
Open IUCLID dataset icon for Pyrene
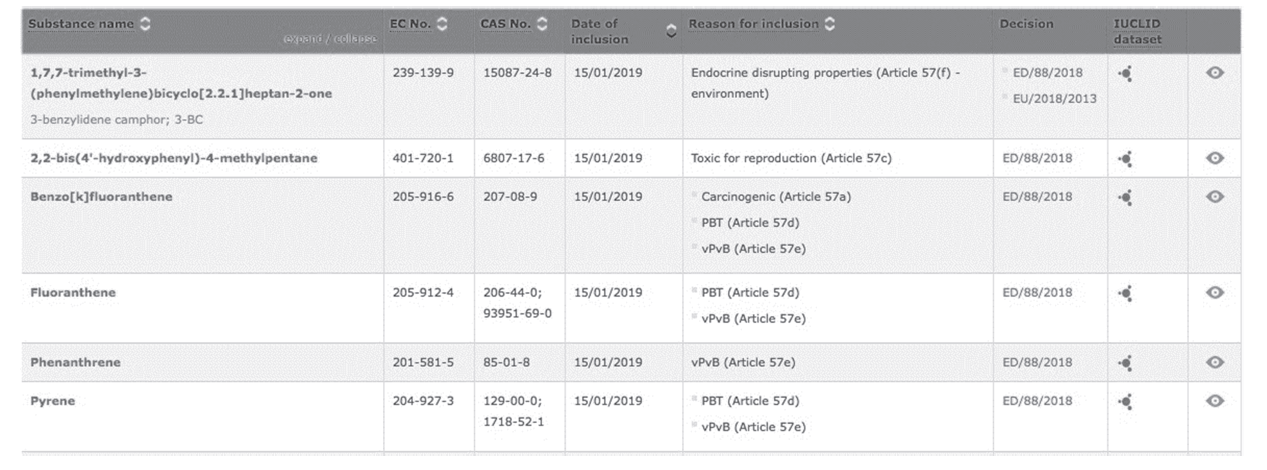click(x=1125, y=401)
